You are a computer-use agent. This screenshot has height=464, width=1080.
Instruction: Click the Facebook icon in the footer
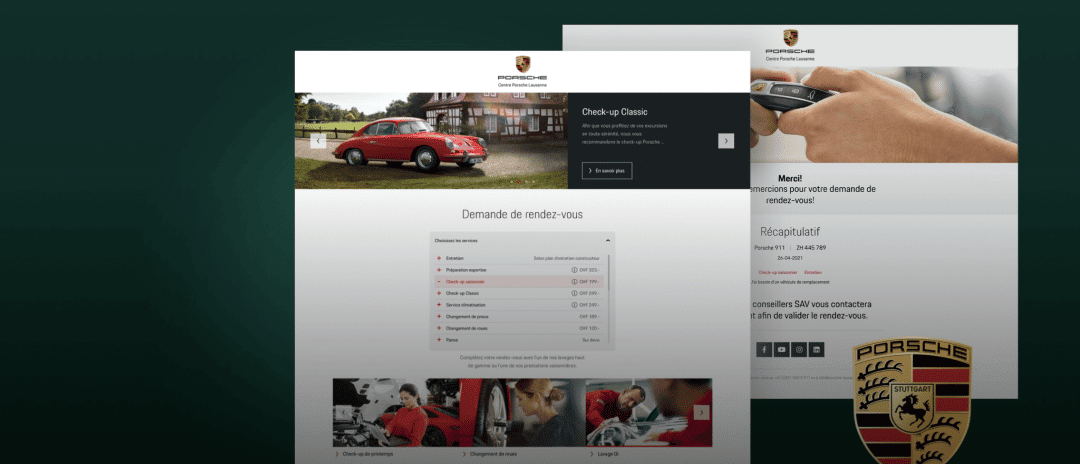[764, 349]
